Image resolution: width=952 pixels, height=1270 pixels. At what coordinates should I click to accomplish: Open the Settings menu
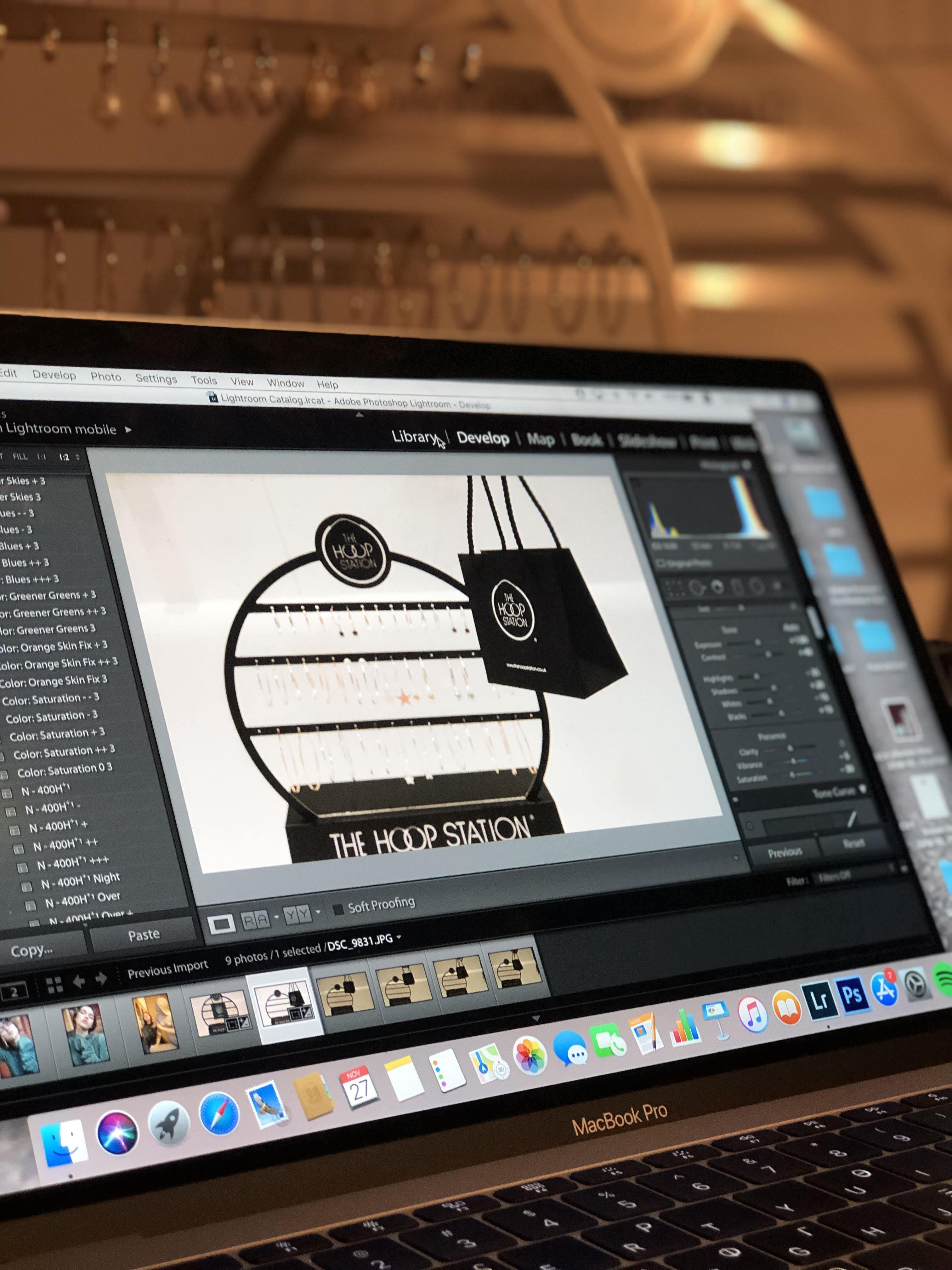point(156,378)
